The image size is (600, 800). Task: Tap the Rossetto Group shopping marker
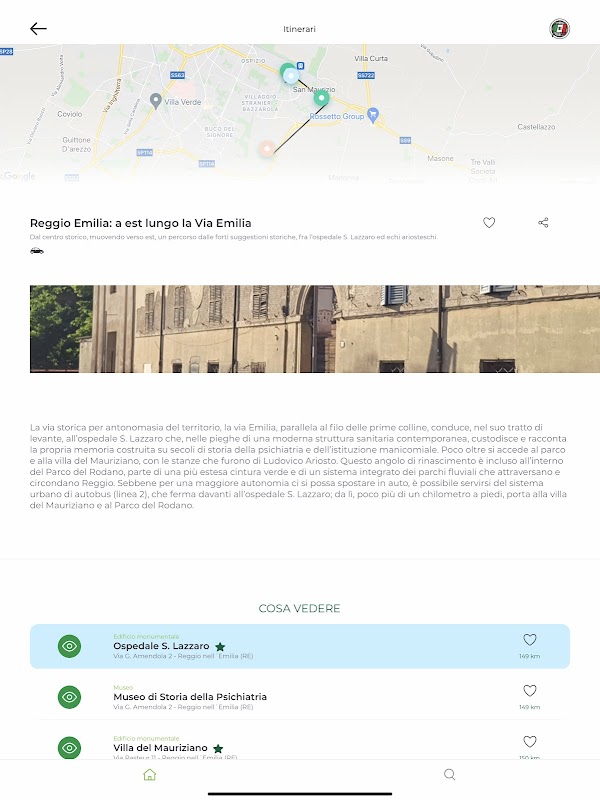coord(373,115)
